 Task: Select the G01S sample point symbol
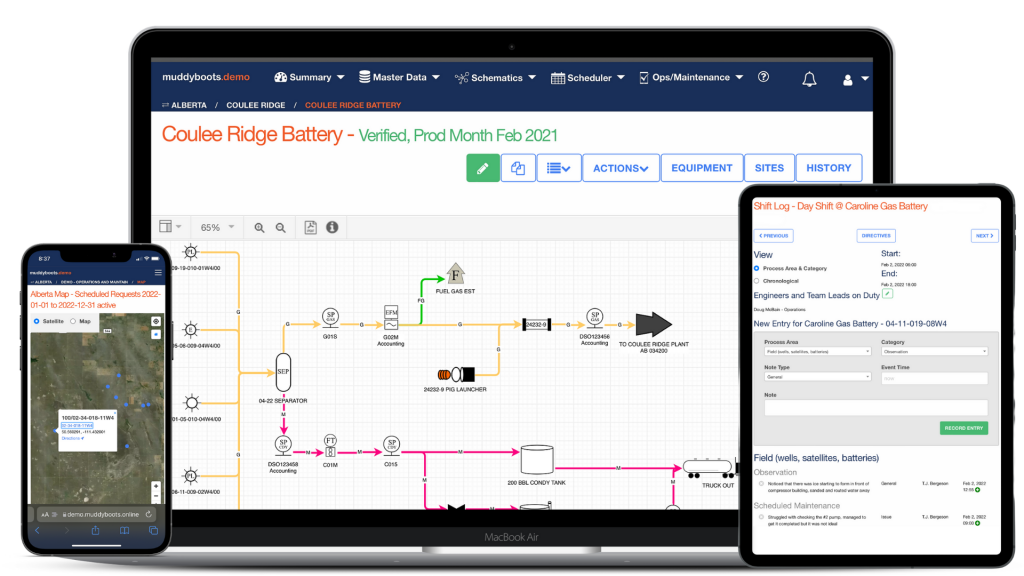pos(330,318)
